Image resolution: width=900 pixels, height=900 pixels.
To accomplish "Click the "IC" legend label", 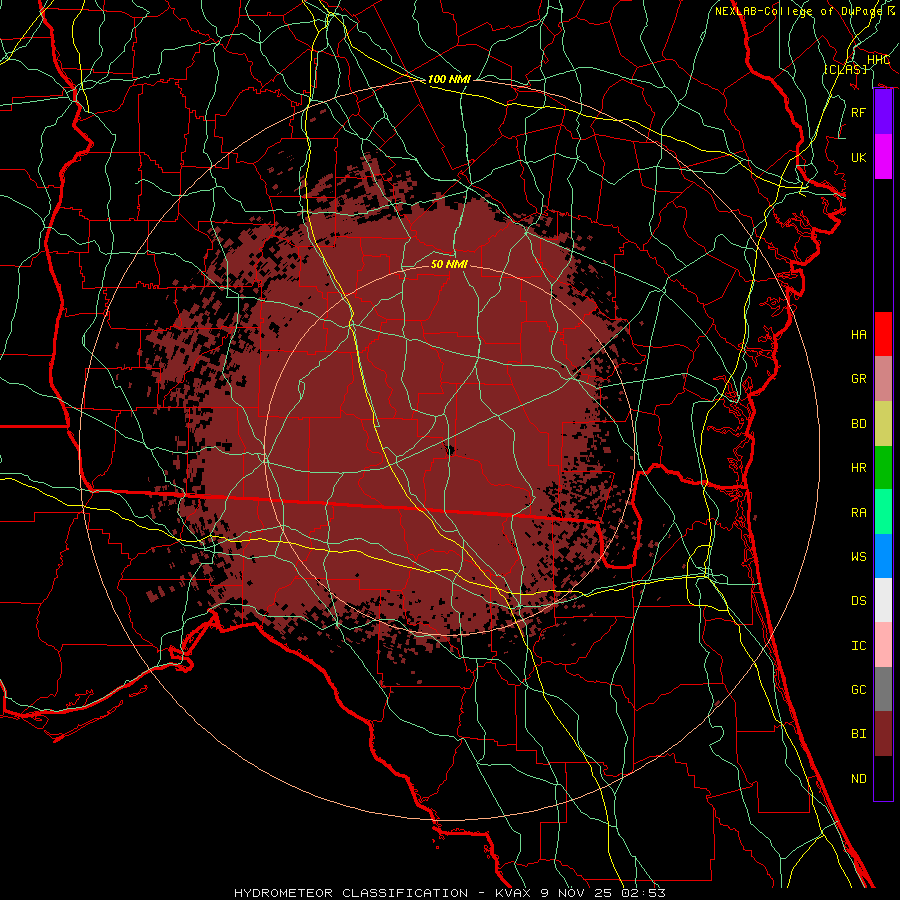I will coord(859,645).
